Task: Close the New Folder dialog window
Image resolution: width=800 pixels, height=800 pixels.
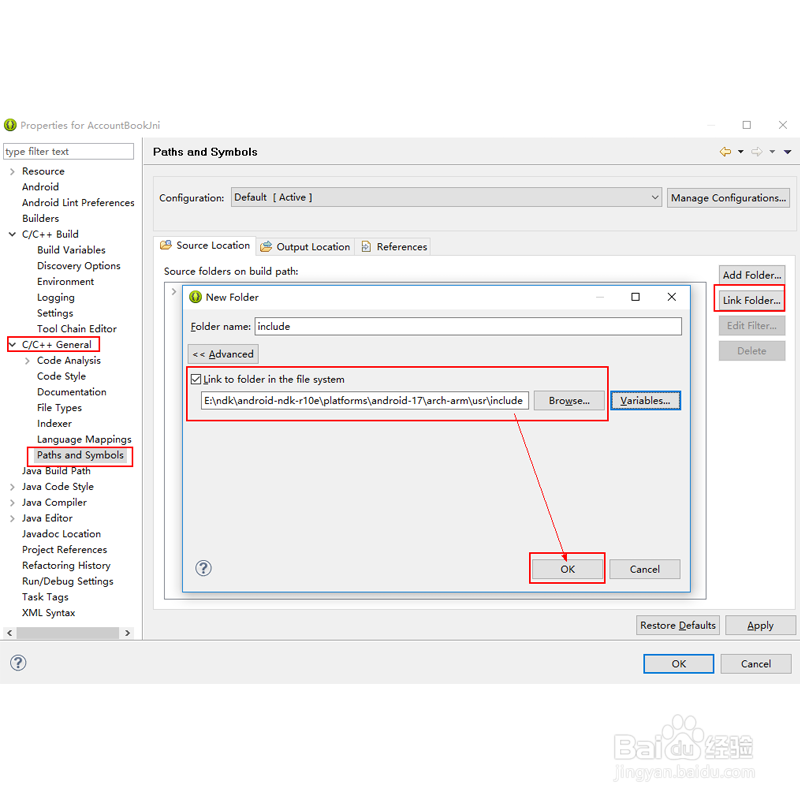Action: [672, 297]
